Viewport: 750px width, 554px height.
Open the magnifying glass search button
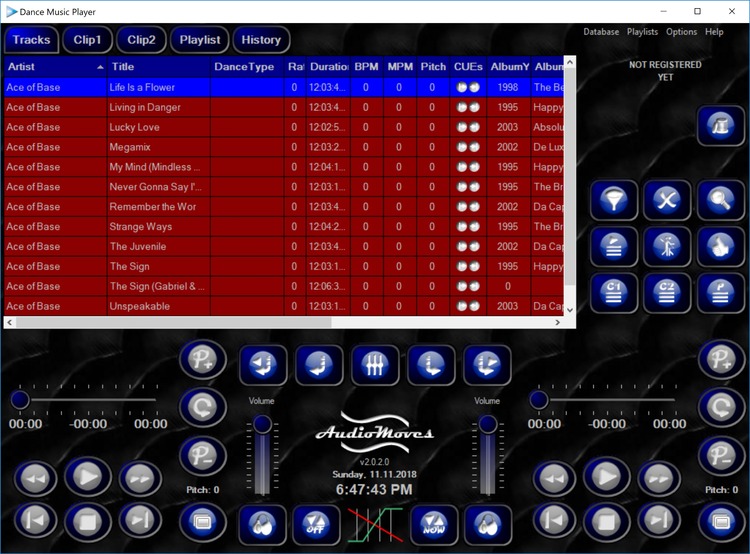point(721,200)
